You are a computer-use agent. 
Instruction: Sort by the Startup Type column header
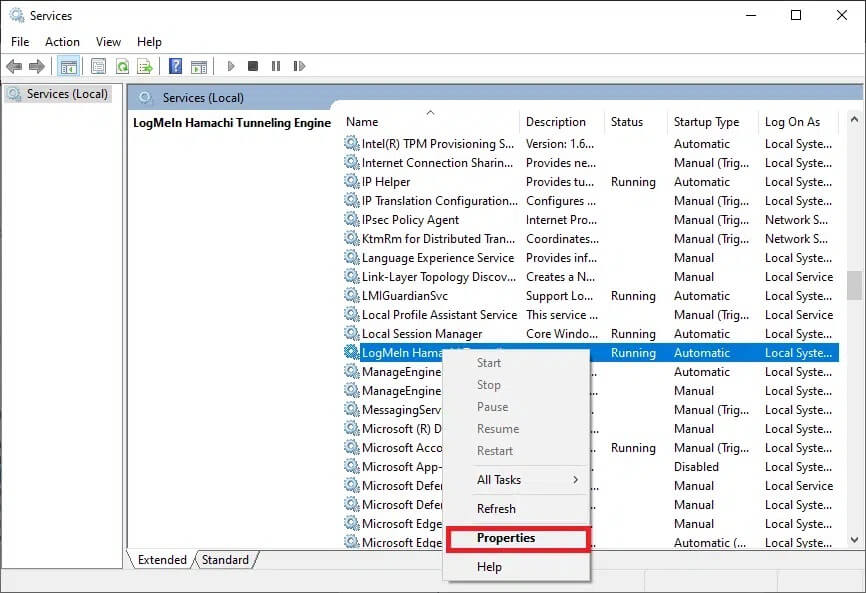pos(706,122)
